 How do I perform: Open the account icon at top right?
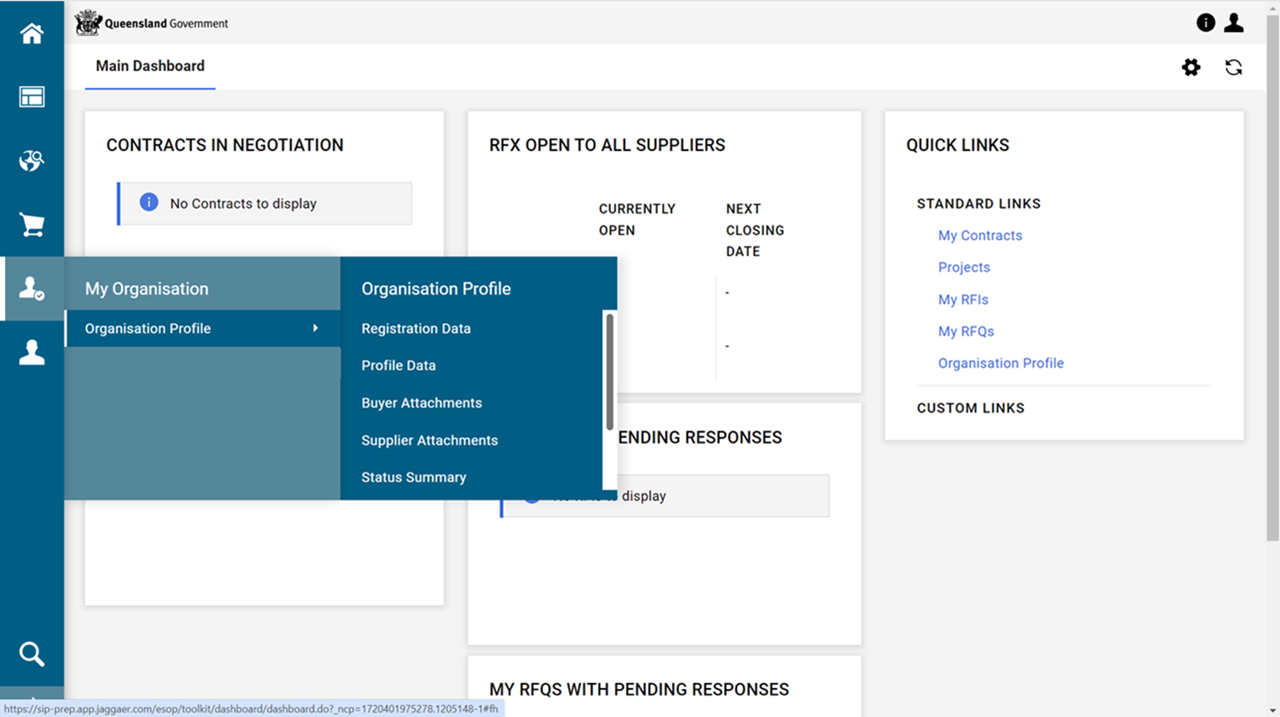point(1233,22)
